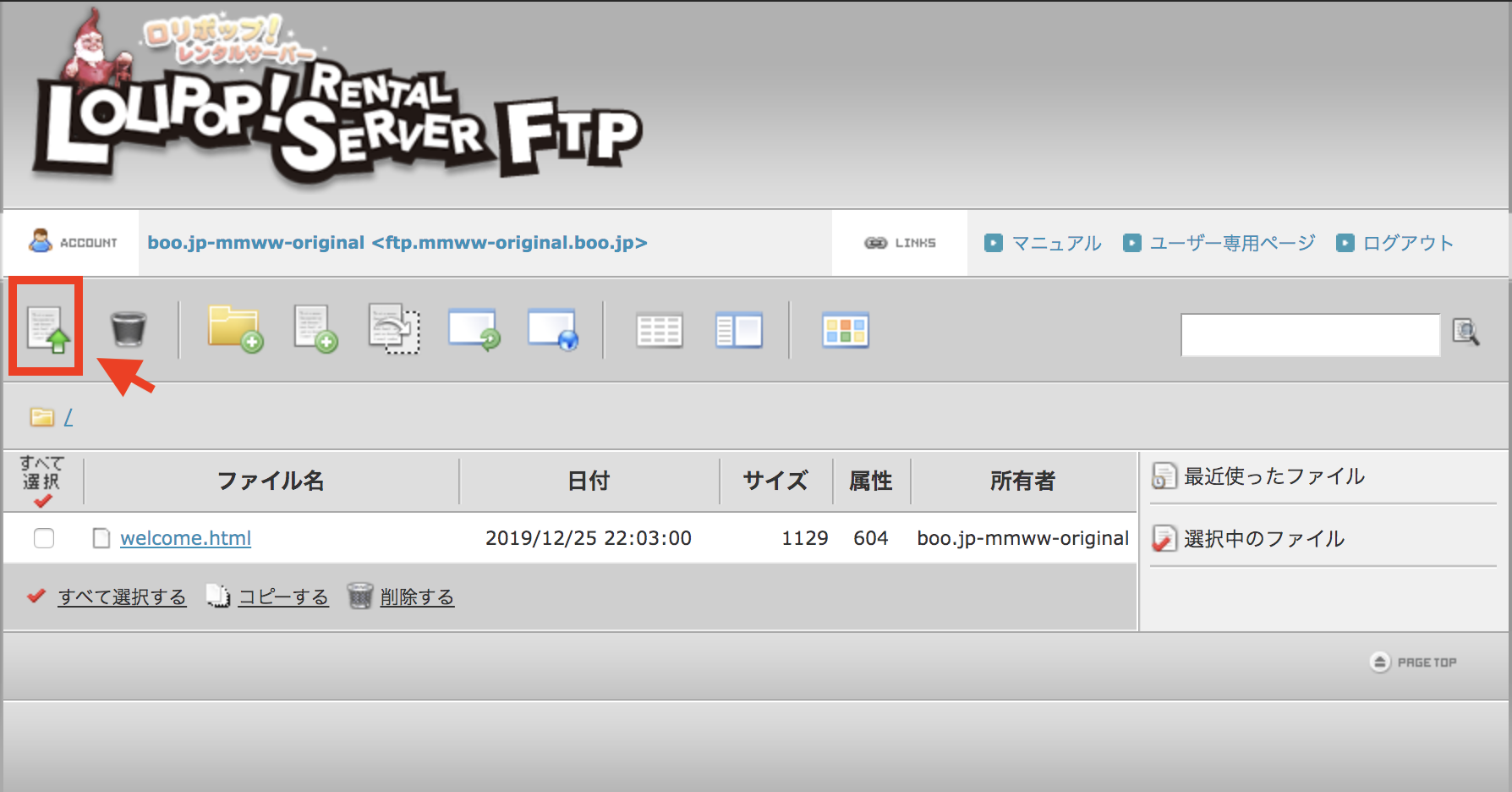Click the Lolipop Rental Server FTP logo
The width and height of the screenshot is (1512, 792).
[x=337, y=97]
